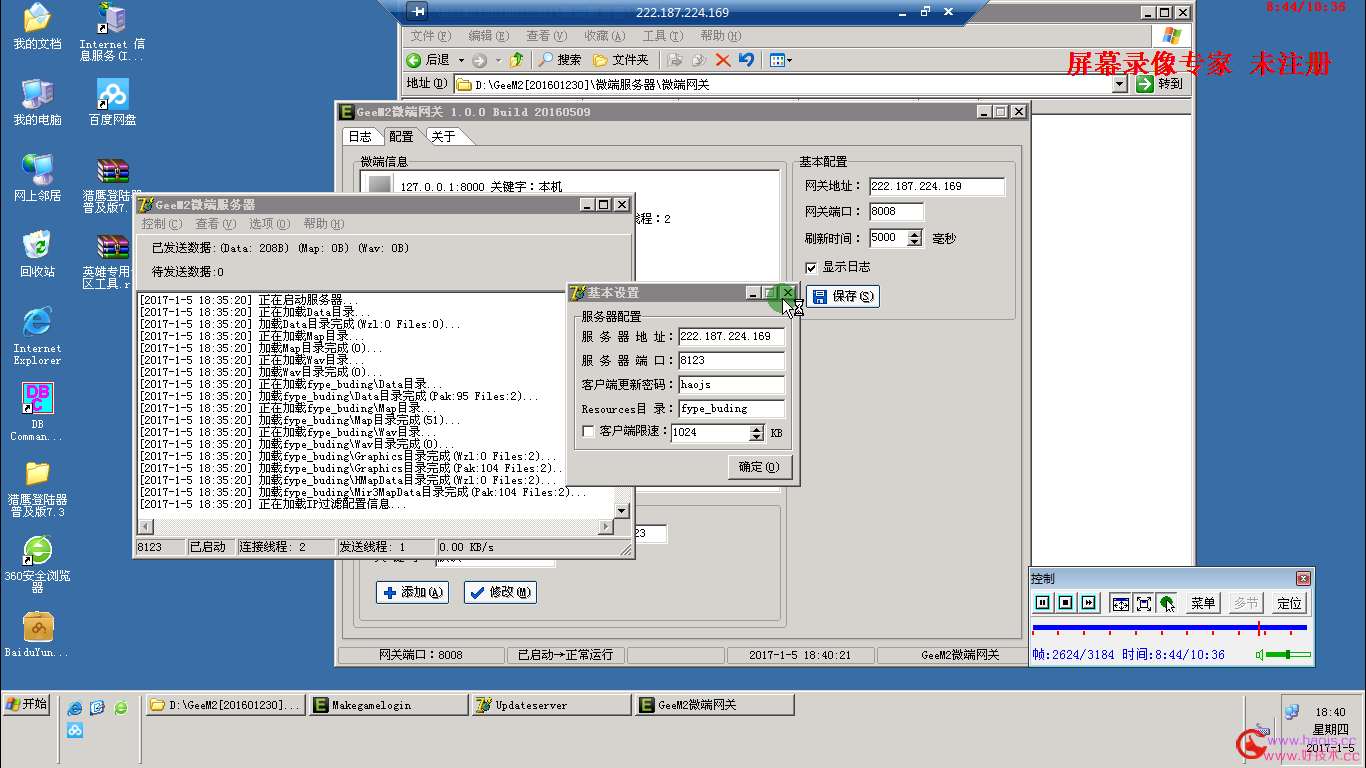Open 控制 menu in GeeM2微端服务器
Image resolution: width=1366 pixels, height=768 pixels.
161,224
